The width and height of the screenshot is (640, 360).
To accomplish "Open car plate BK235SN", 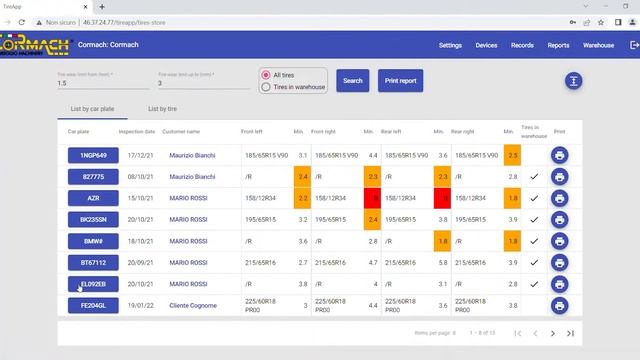I will pos(93,220).
